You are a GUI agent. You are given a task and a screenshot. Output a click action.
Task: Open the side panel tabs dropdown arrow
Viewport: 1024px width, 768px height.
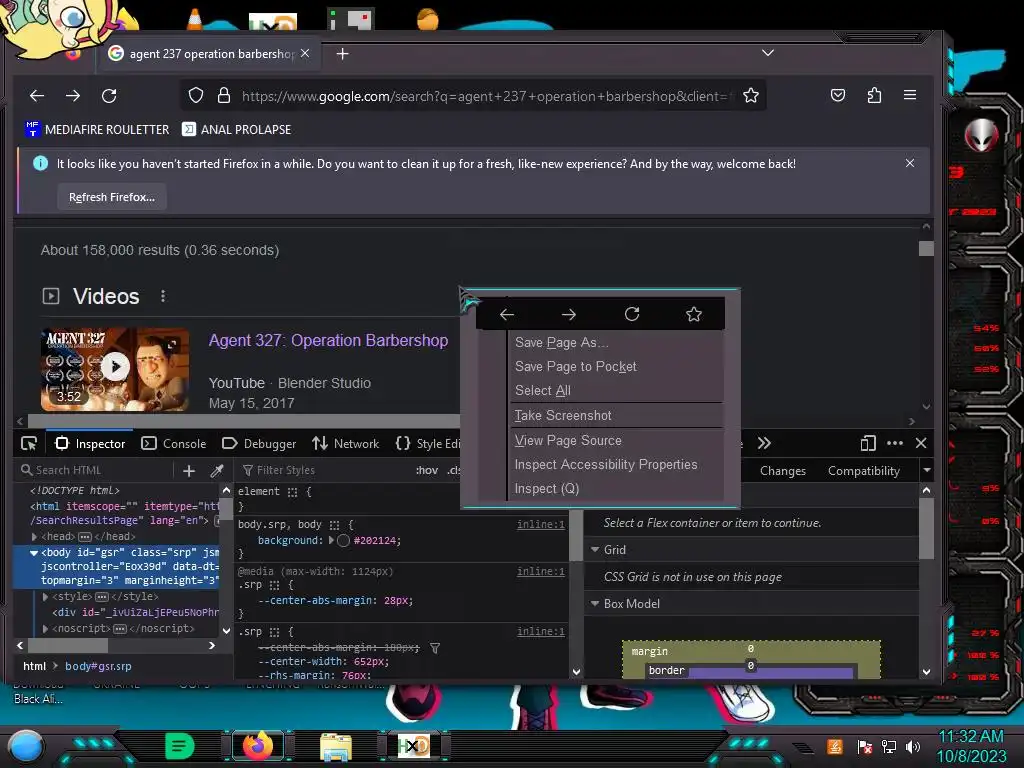[x=926, y=470]
